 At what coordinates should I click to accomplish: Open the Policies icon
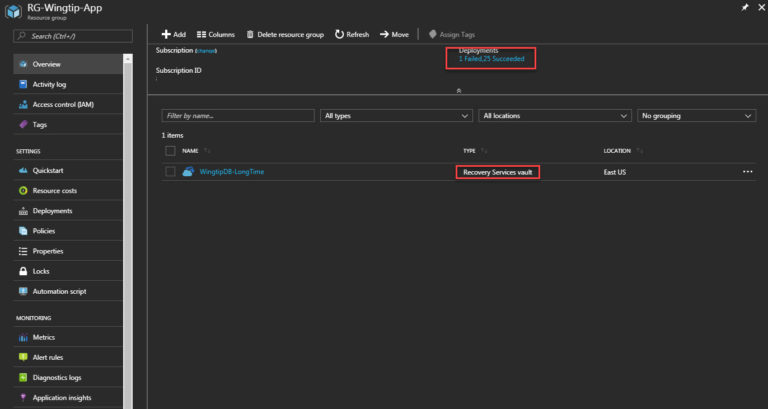click(23, 231)
